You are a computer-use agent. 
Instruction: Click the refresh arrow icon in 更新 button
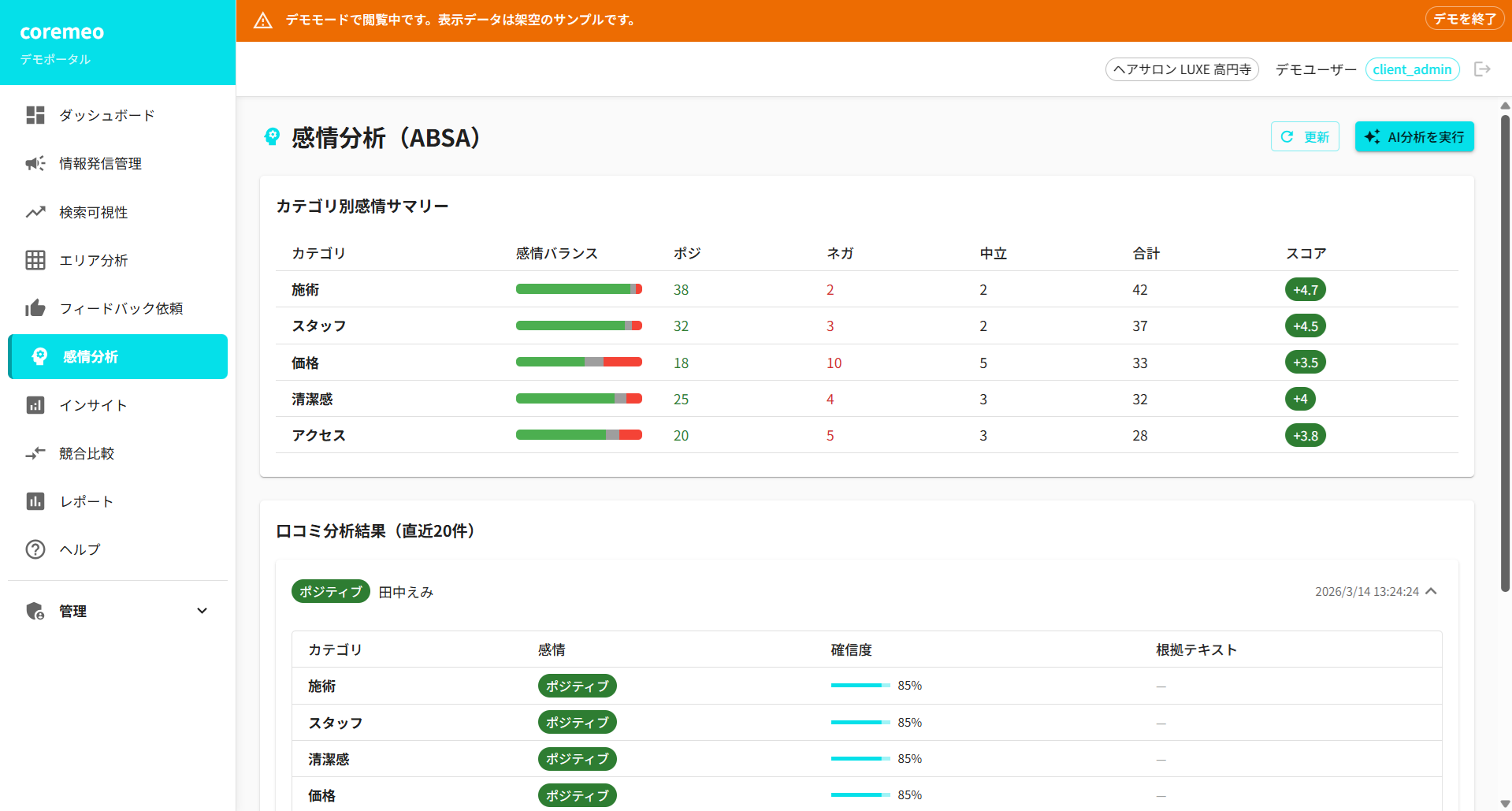pyautogui.click(x=1287, y=136)
